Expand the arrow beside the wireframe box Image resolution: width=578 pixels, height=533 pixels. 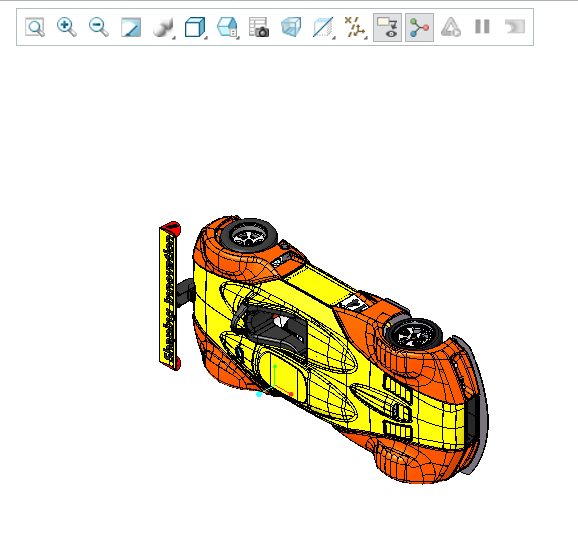click(206, 38)
